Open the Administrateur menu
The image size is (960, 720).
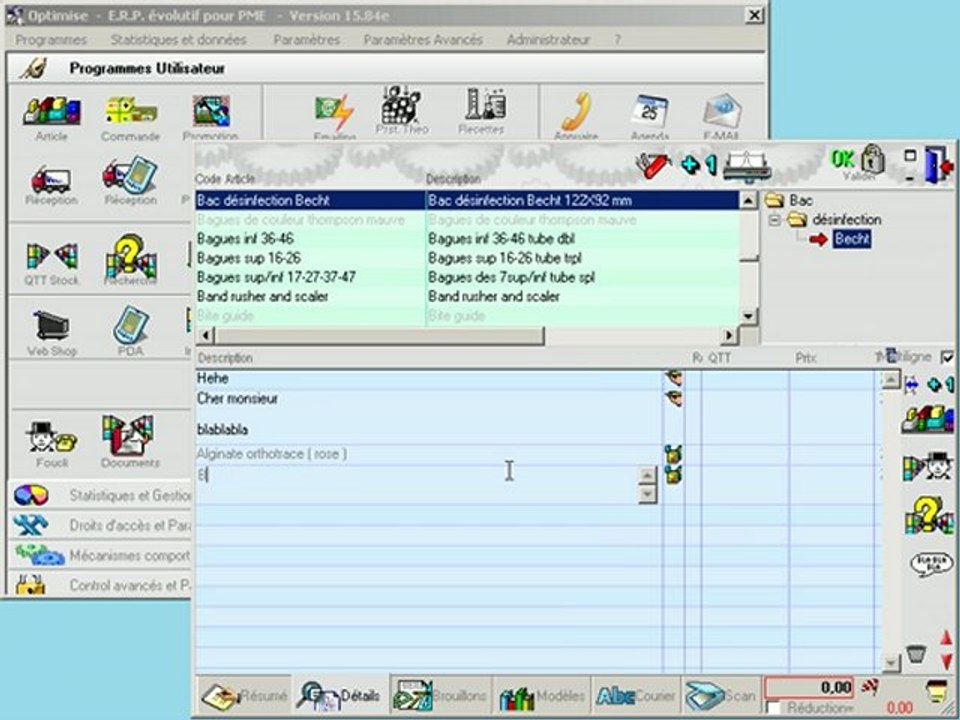click(x=549, y=40)
